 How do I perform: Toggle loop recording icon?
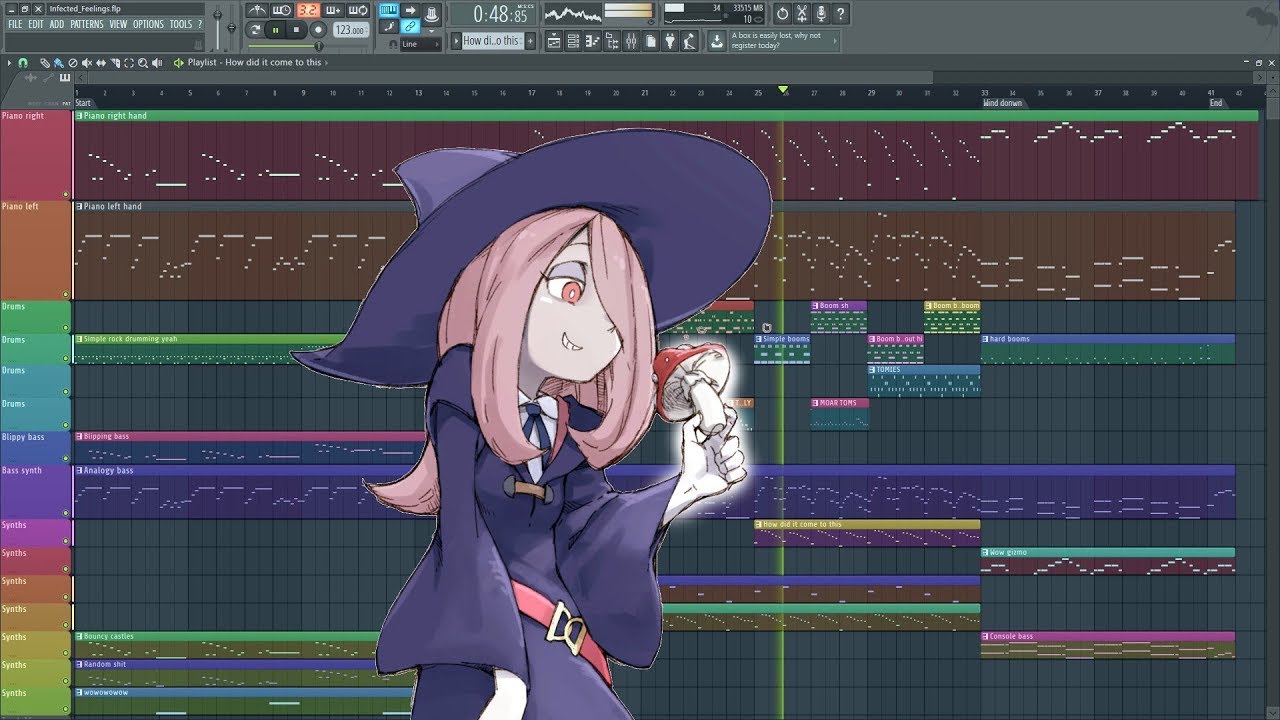[x=357, y=10]
